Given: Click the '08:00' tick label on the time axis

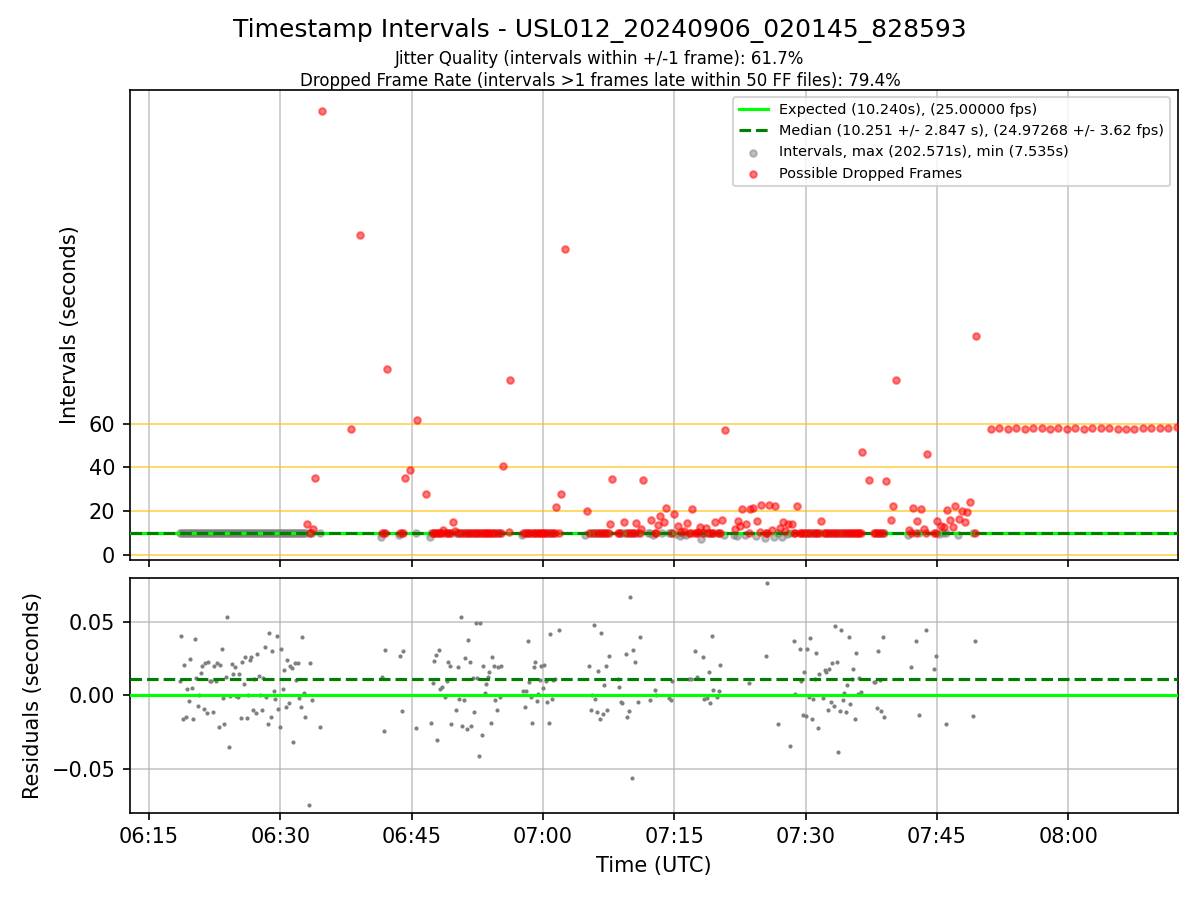Looking at the screenshot, I should point(1068,834).
